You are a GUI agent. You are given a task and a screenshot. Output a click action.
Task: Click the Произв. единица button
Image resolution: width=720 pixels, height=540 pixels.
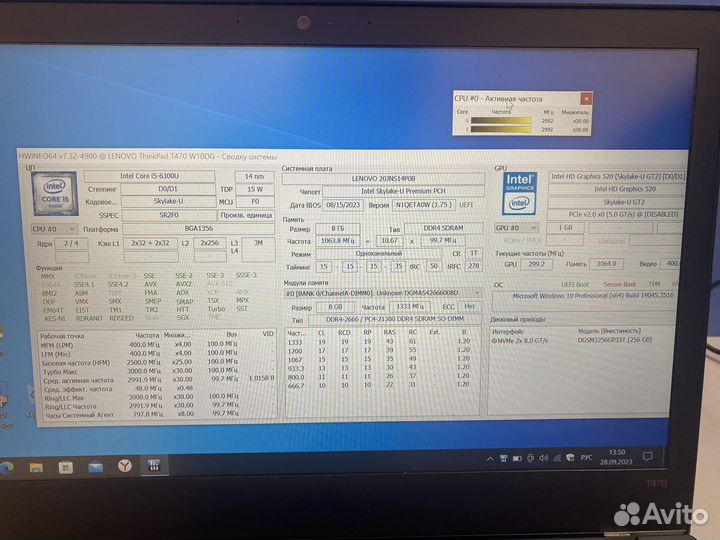[246, 215]
